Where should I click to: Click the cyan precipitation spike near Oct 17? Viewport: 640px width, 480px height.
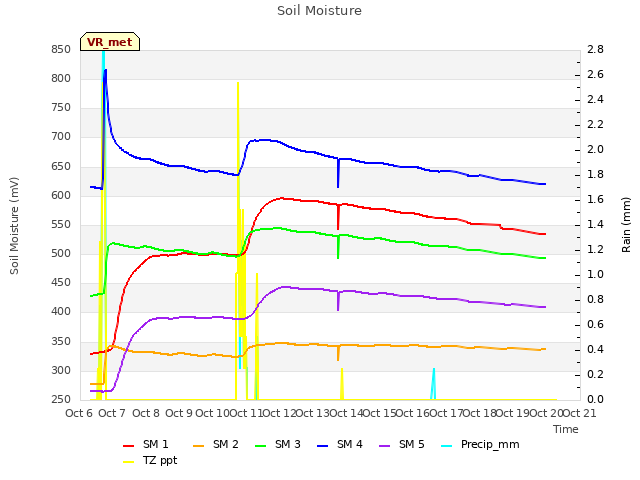coord(433,384)
